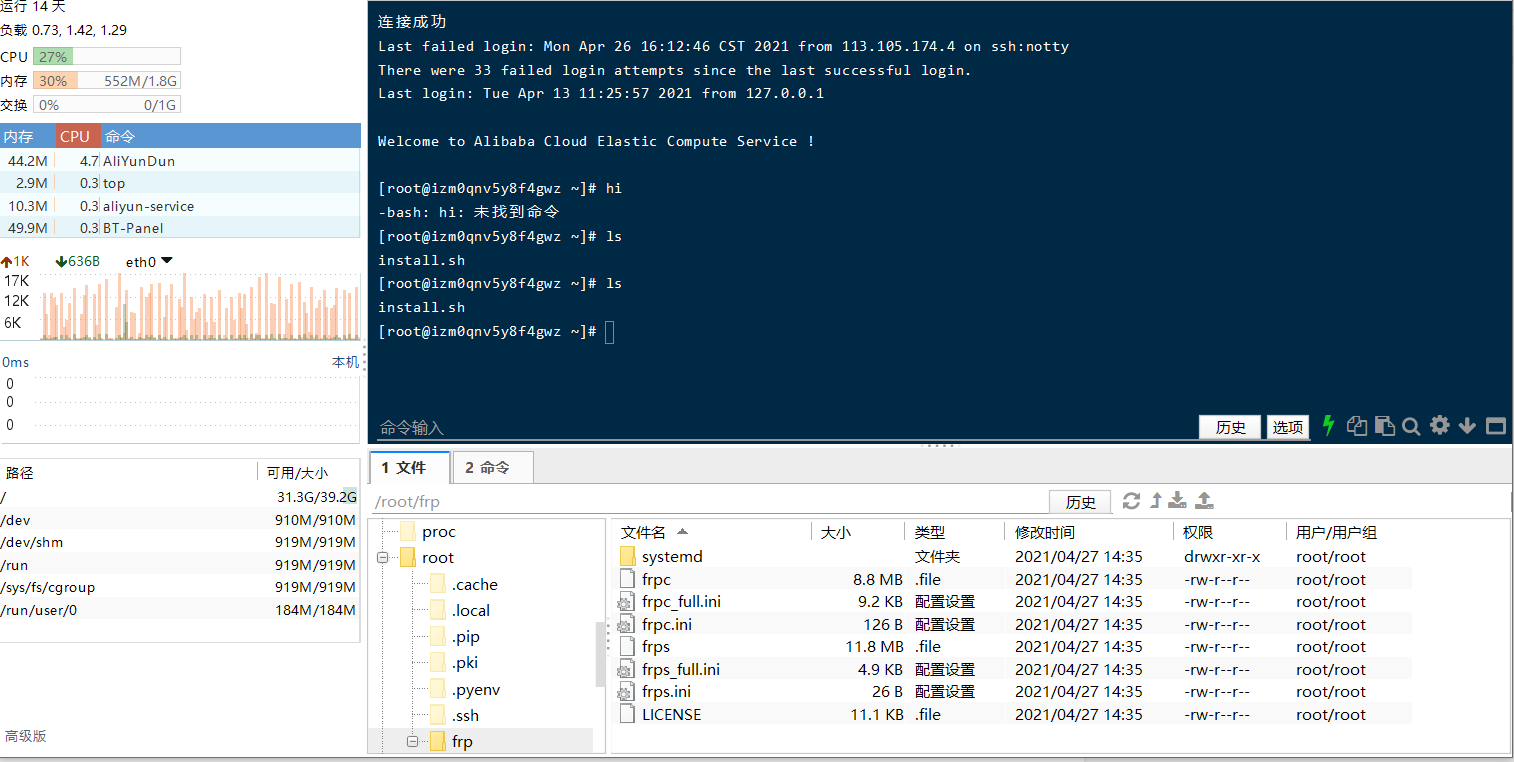The height and width of the screenshot is (762, 1514).
Task: Click the file download icon in file panel
Action: pyautogui.click(x=1177, y=501)
